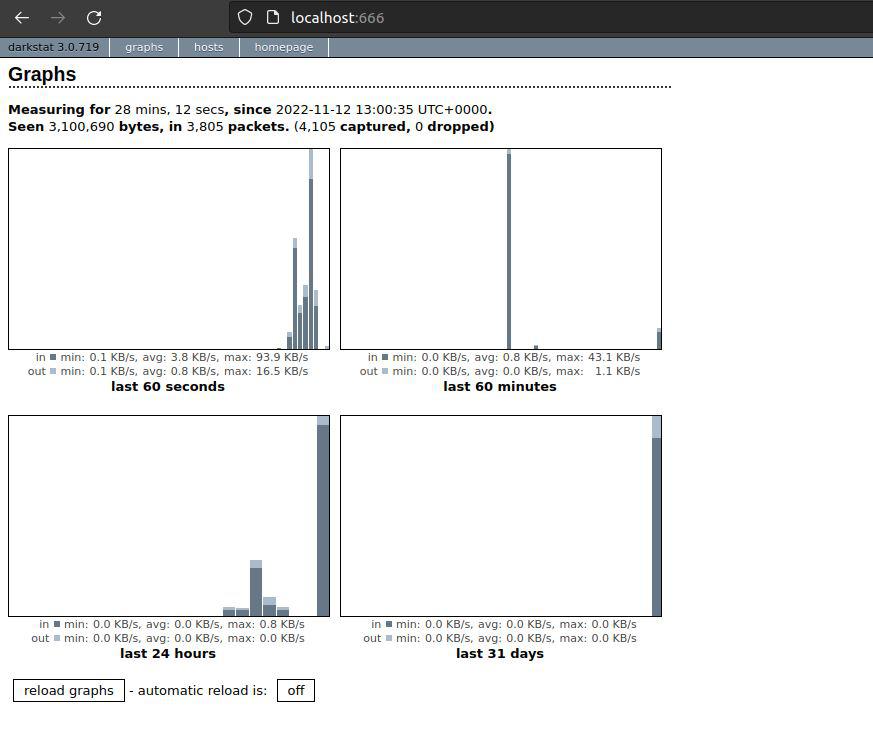Click the last 60 minutes graph
This screenshot has width=873, height=749.
tap(501, 249)
